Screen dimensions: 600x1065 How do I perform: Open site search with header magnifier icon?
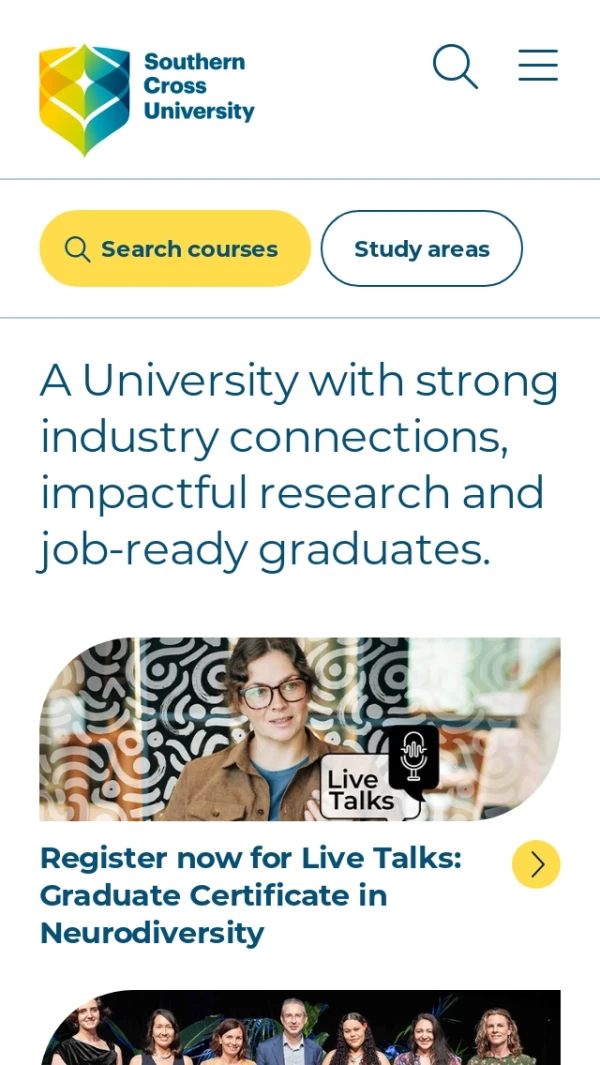(x=455, y=67)
